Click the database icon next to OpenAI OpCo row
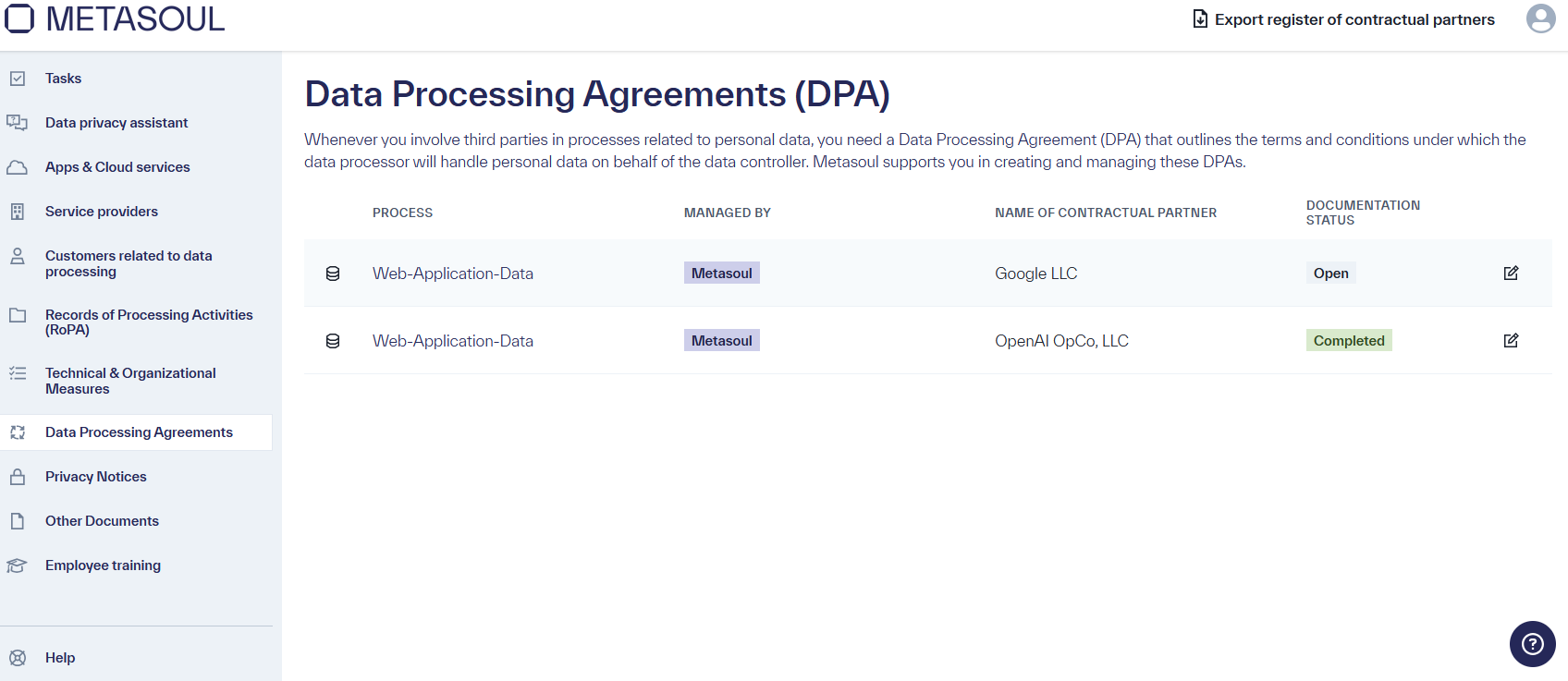 click(333, 340)
